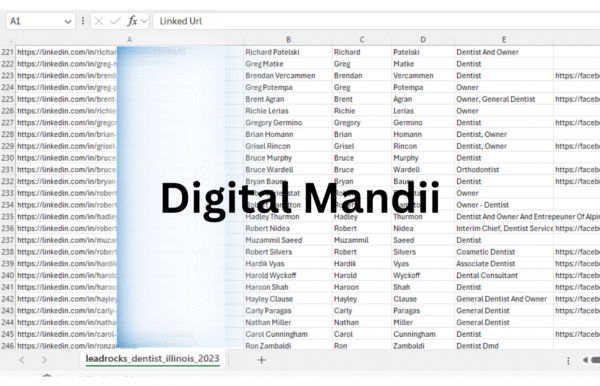Click the fx insert function icon
Image resolution: width=600 pixels, height=386 pixels.
pos(132,21)
